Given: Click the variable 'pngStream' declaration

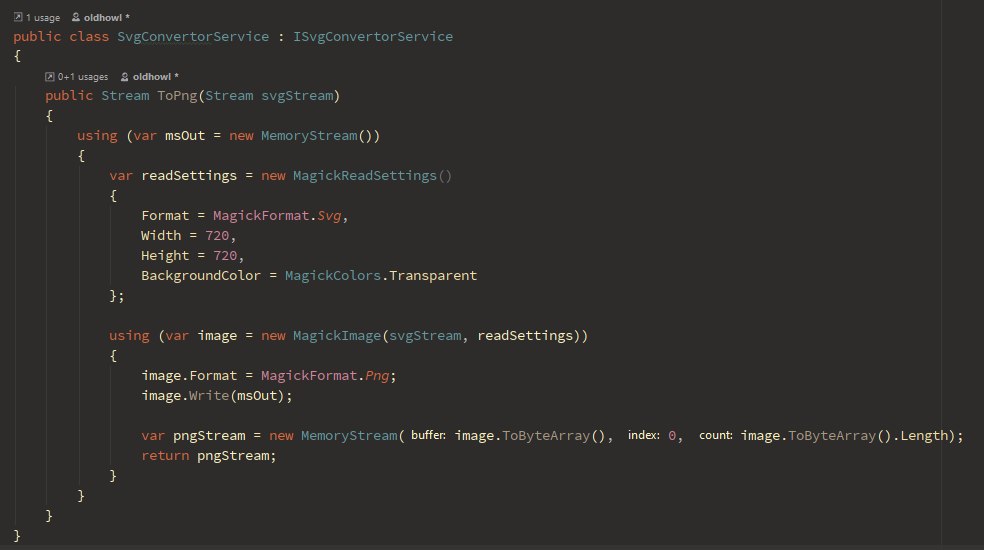Looking at the screenshot, I should (209, 436).
